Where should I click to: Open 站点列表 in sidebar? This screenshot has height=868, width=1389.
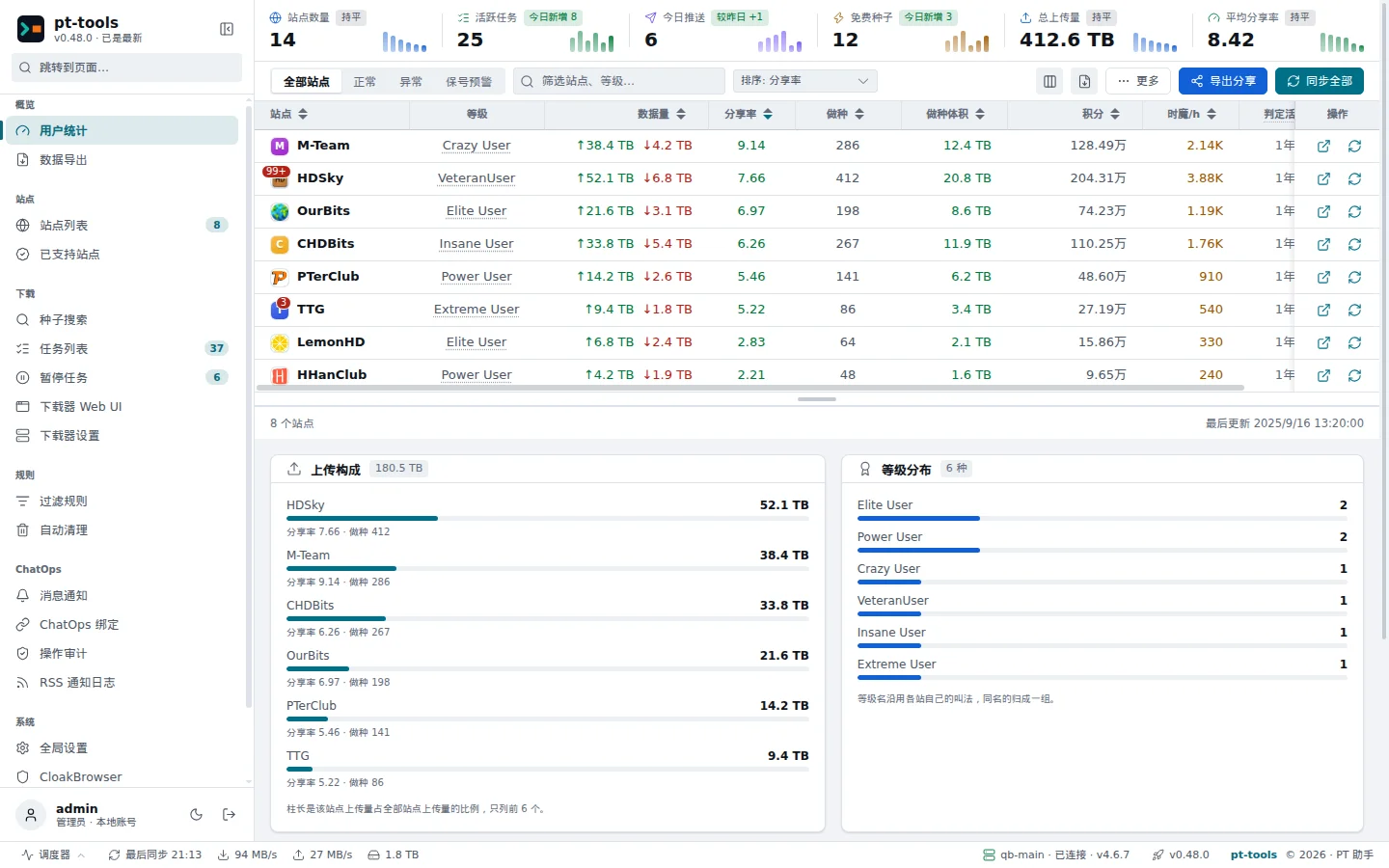coord(122,225)
